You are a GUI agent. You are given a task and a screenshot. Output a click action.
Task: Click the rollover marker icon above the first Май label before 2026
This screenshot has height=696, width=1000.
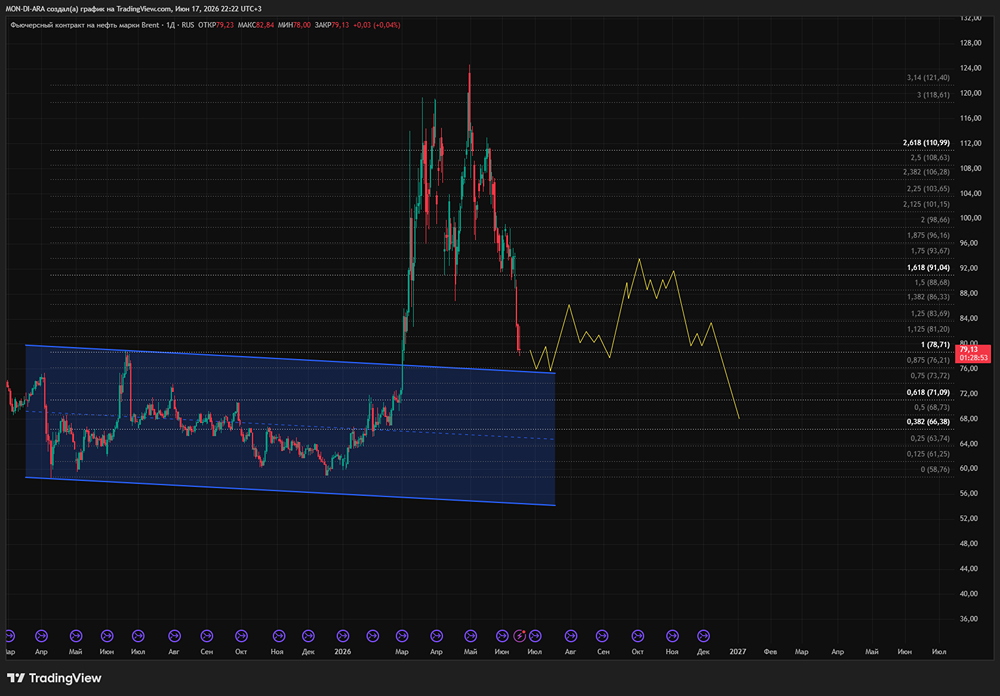76,635
